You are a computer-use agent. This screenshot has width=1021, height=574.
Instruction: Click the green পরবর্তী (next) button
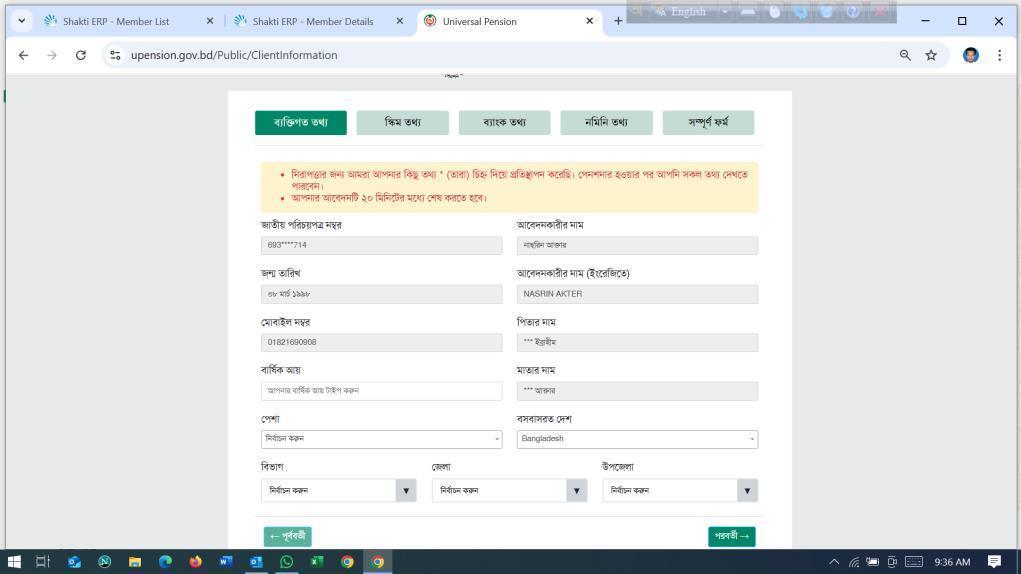coord(731,536)
